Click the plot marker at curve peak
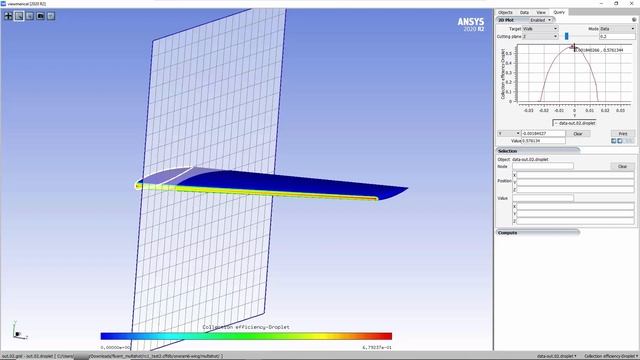The height and width of the screenshot is (360, 640). click(573, 47)
